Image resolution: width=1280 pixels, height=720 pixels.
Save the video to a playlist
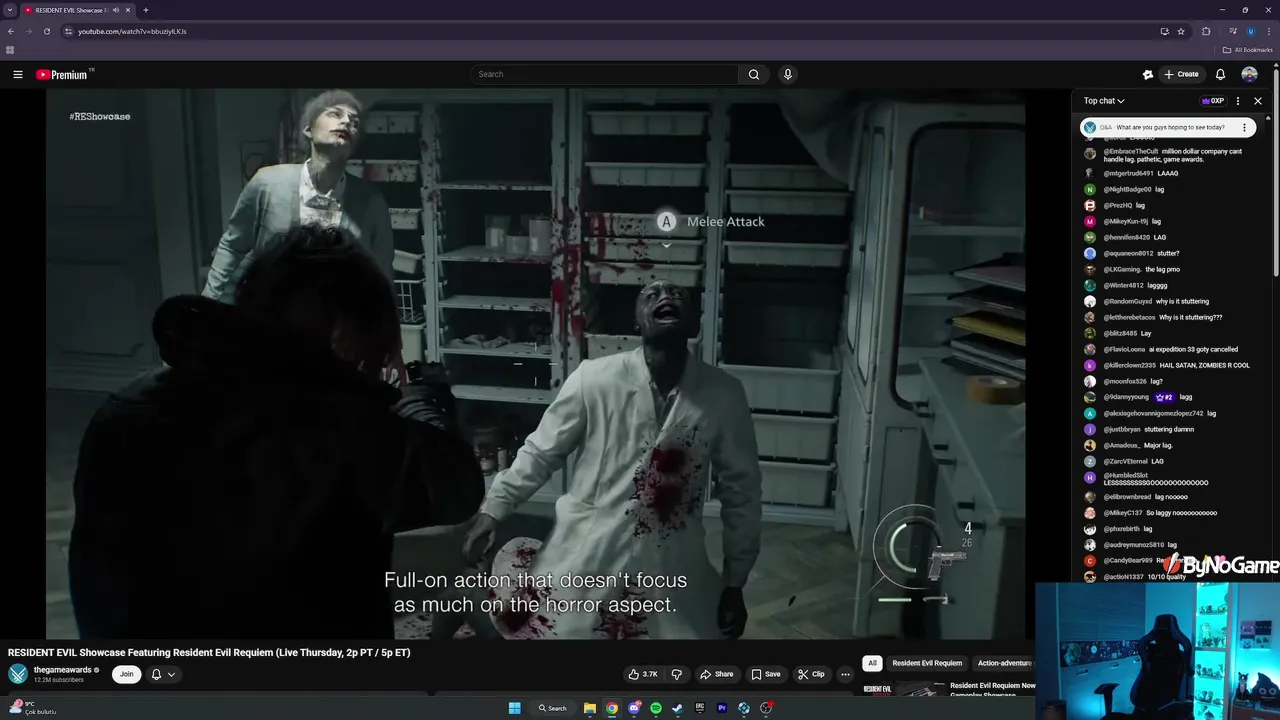(x=765, y=674)
